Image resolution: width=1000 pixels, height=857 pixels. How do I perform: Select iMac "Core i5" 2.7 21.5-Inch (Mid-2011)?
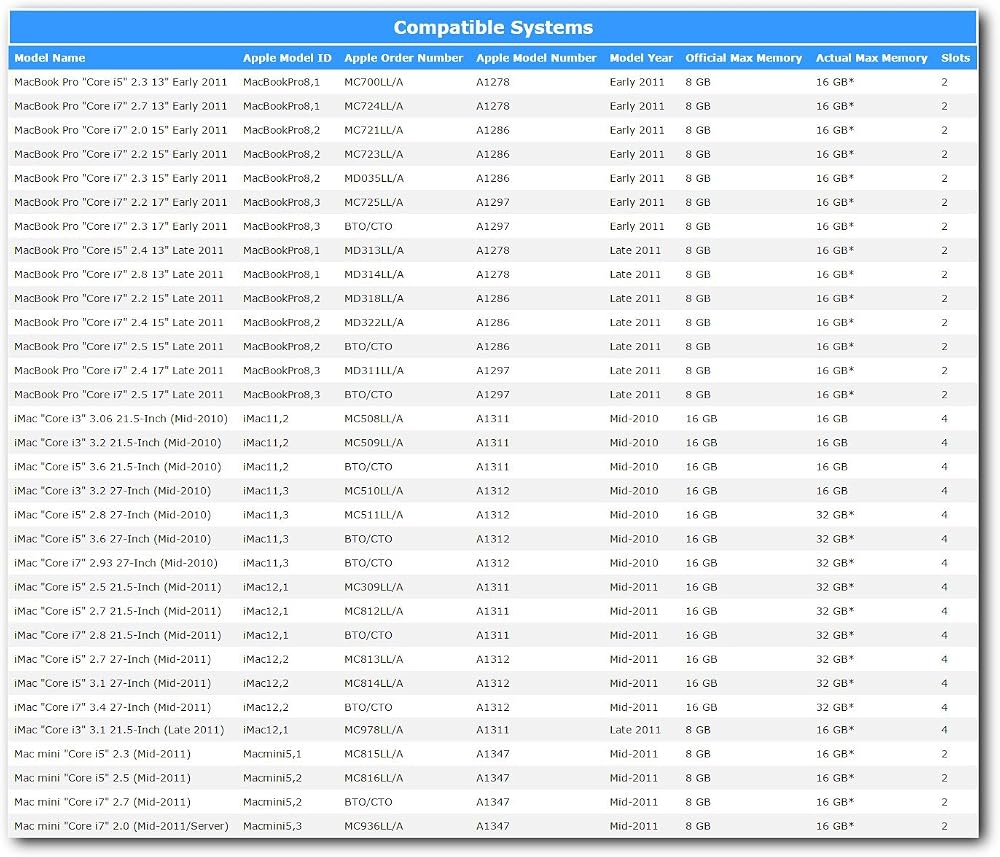click(117, 611)
